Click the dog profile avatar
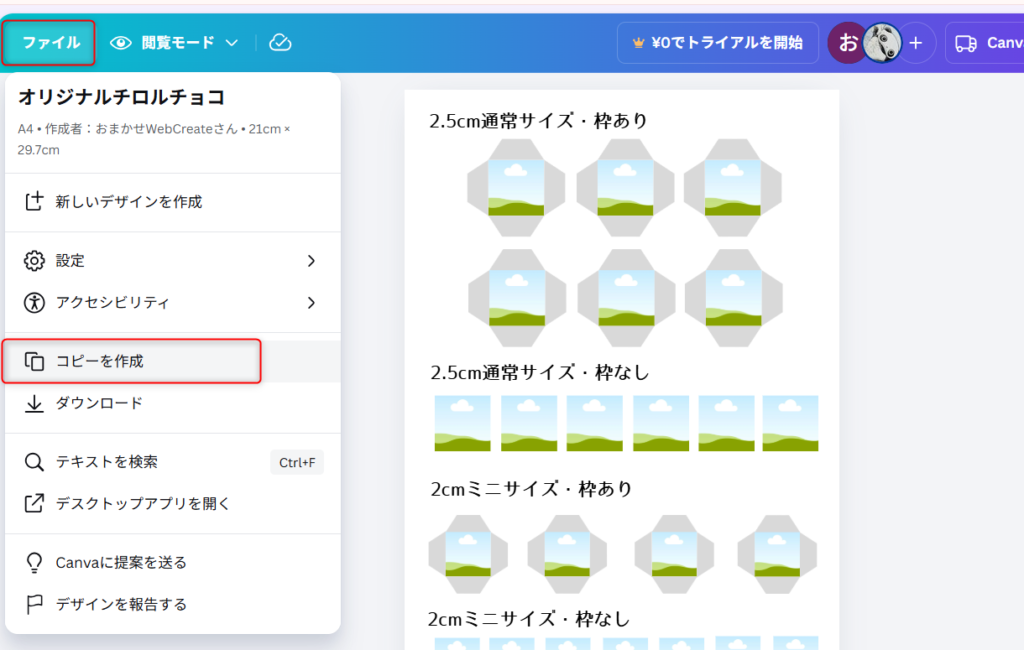The width and height of the screenshot is (1024, 650). tap(882, 43)
